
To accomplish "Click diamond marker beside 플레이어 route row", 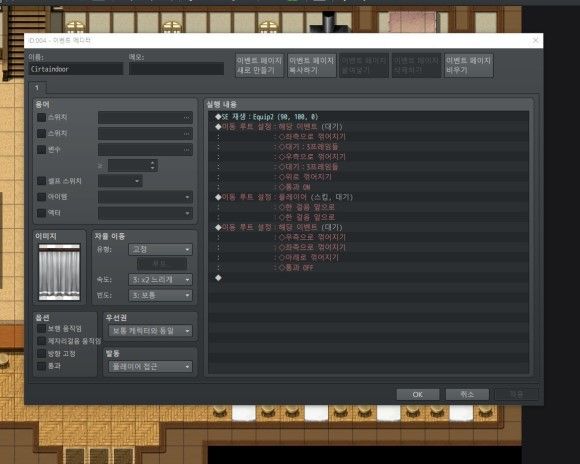I will pyautogui.click(x=218, y=197).
